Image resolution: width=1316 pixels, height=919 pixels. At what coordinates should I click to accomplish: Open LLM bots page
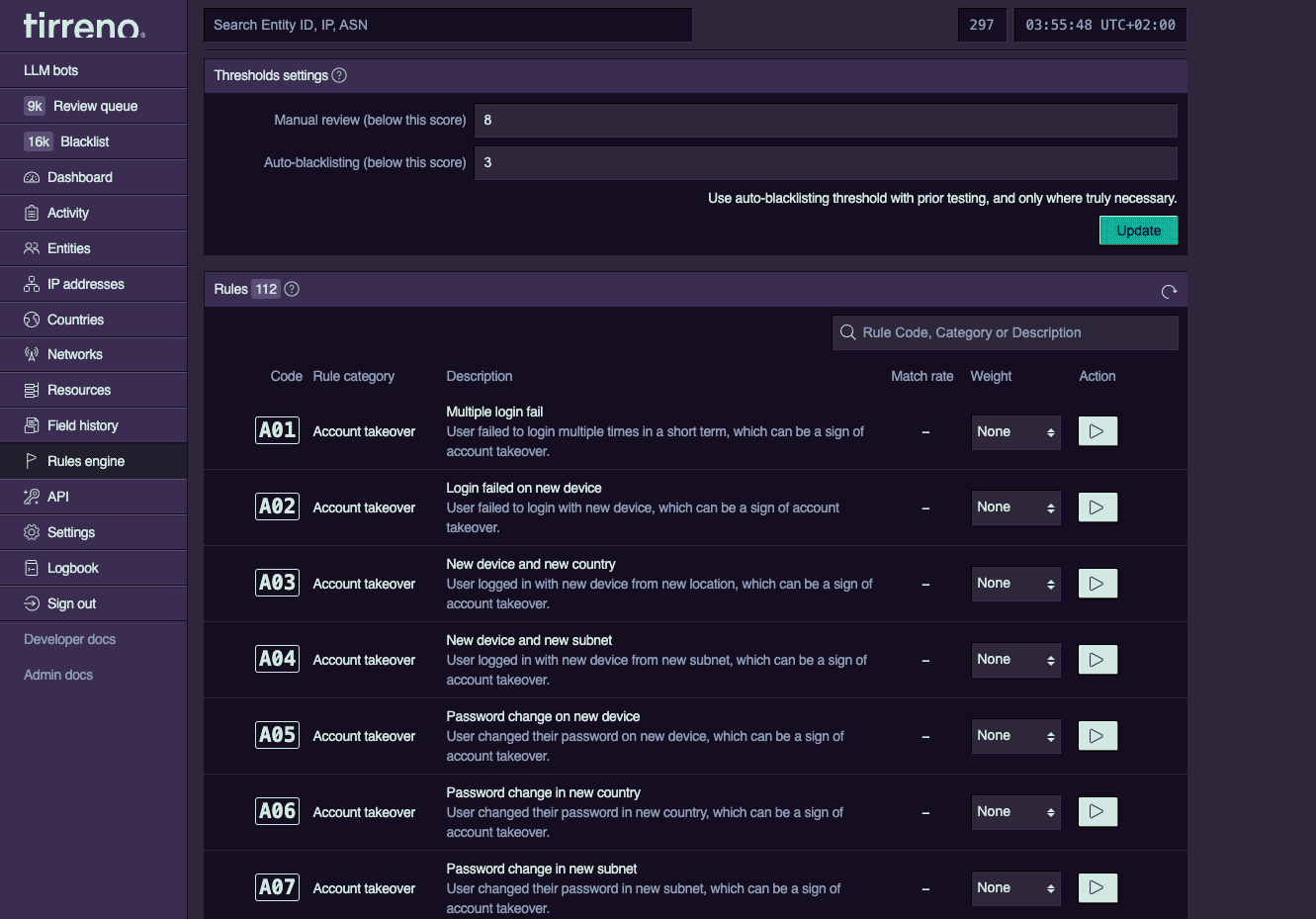(x=93, y=70)
